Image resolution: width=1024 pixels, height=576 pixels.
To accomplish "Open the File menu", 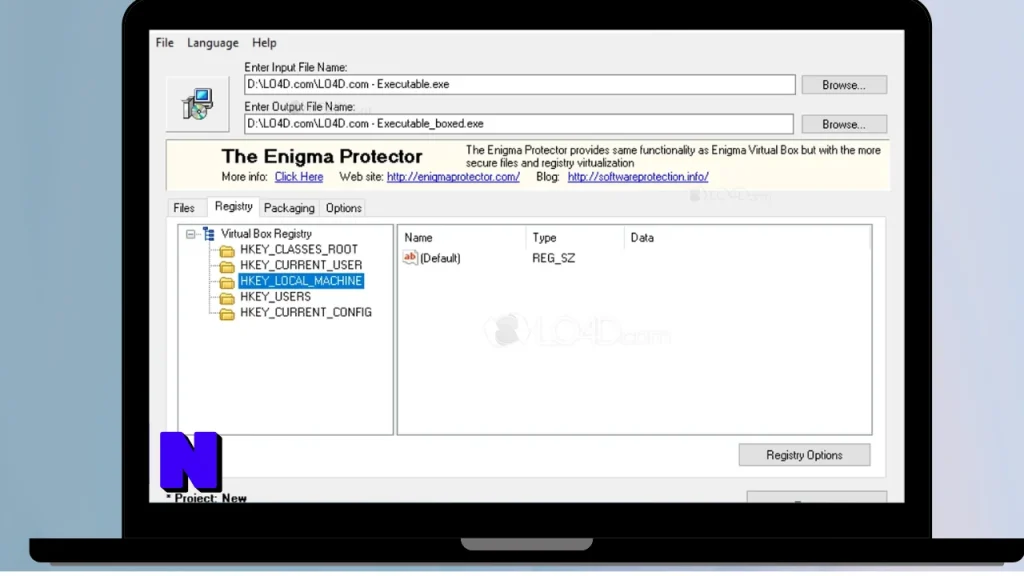I will pos(165,42).
